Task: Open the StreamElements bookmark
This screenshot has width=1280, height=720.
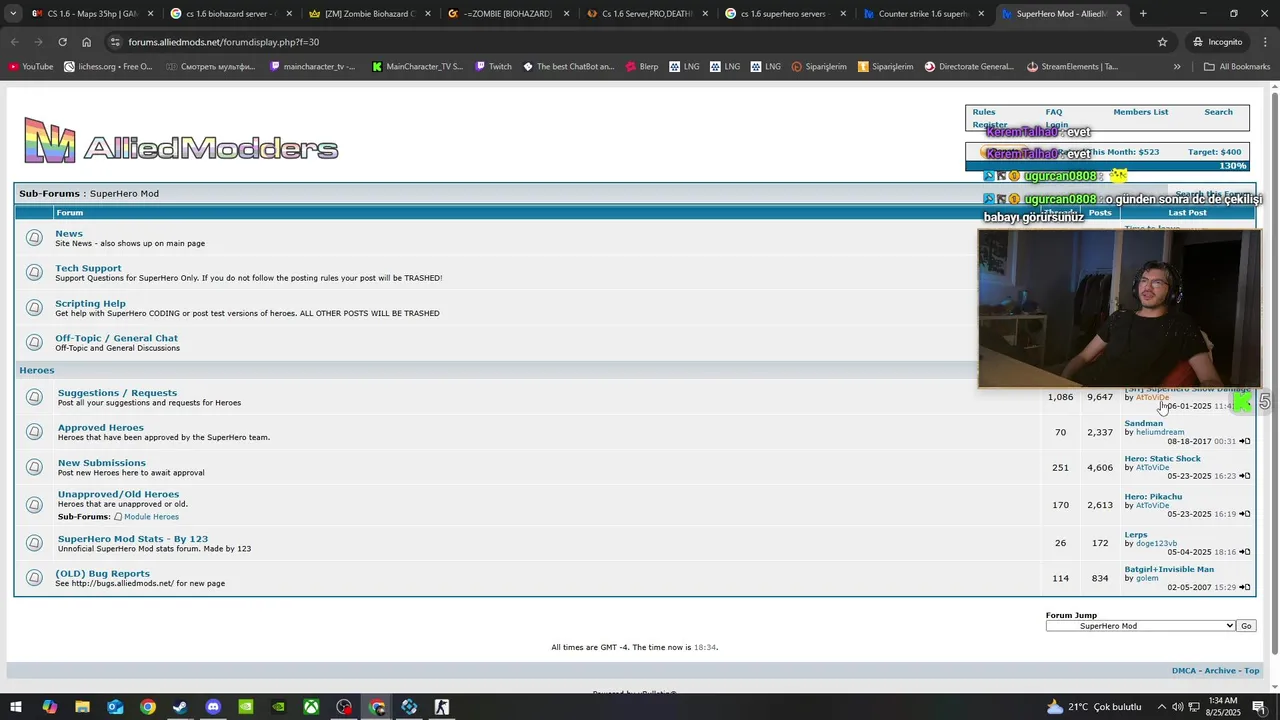Action: click(x=1073, y=67)
